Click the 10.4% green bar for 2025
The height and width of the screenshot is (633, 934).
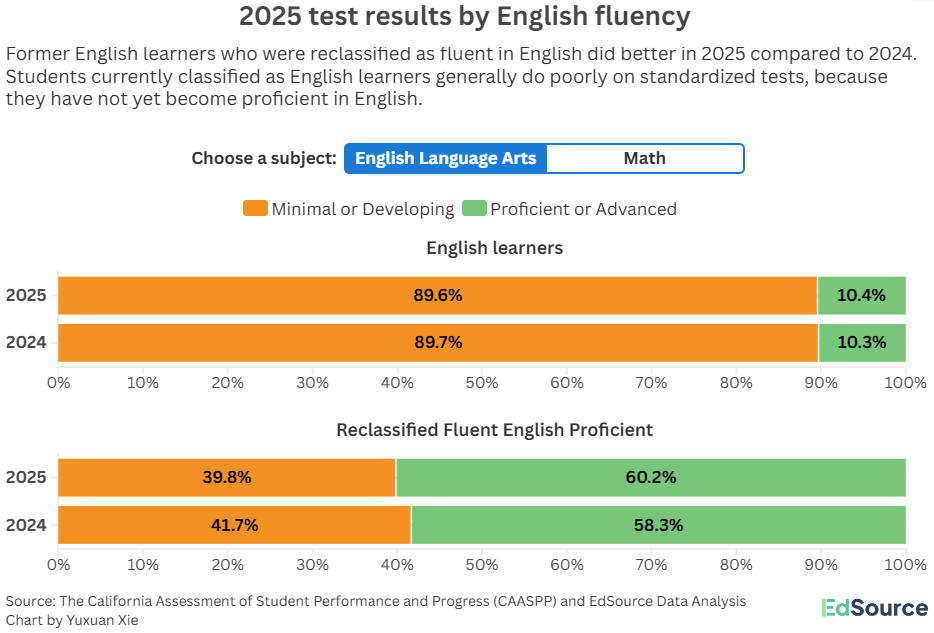coord(861,296)
